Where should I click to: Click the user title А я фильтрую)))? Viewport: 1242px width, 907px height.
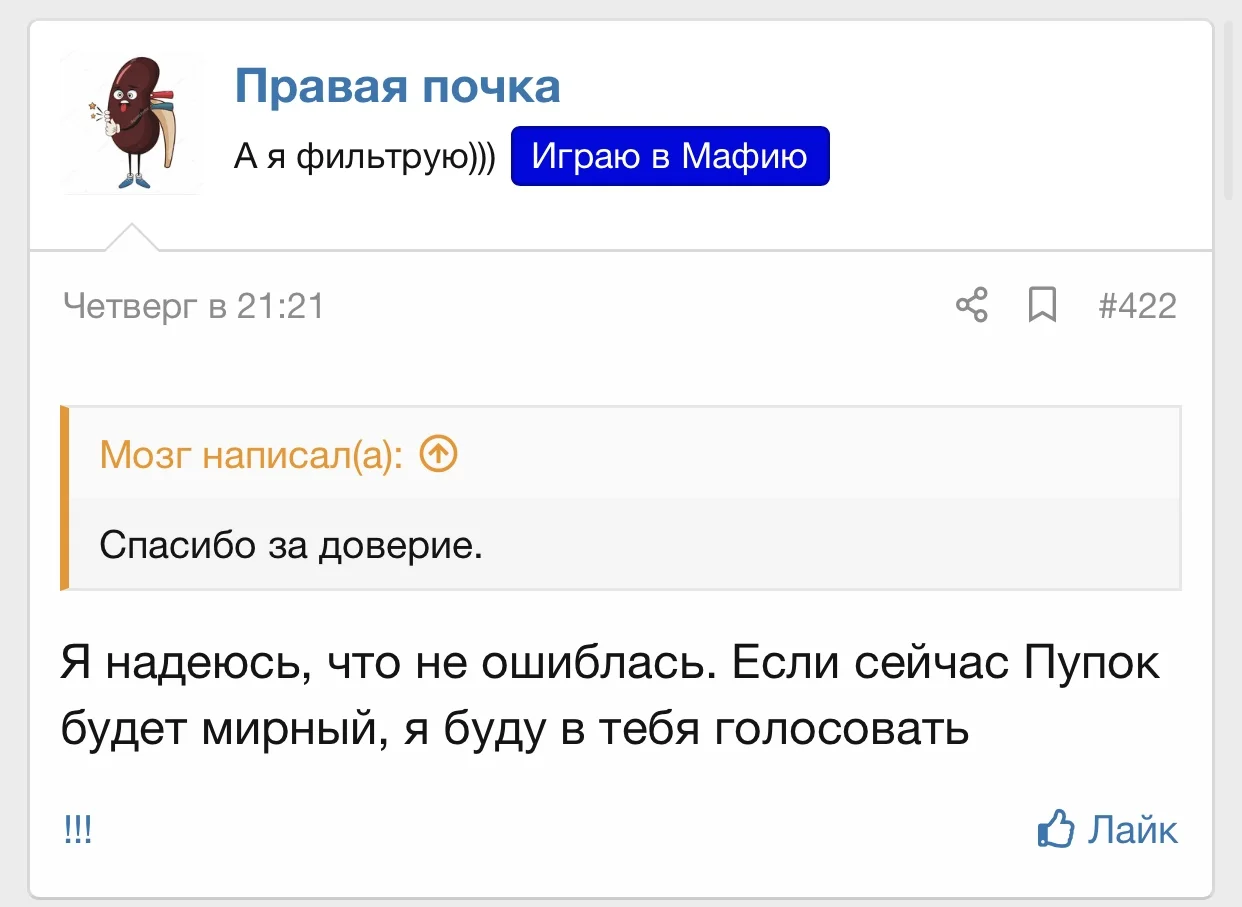point(365,157)
